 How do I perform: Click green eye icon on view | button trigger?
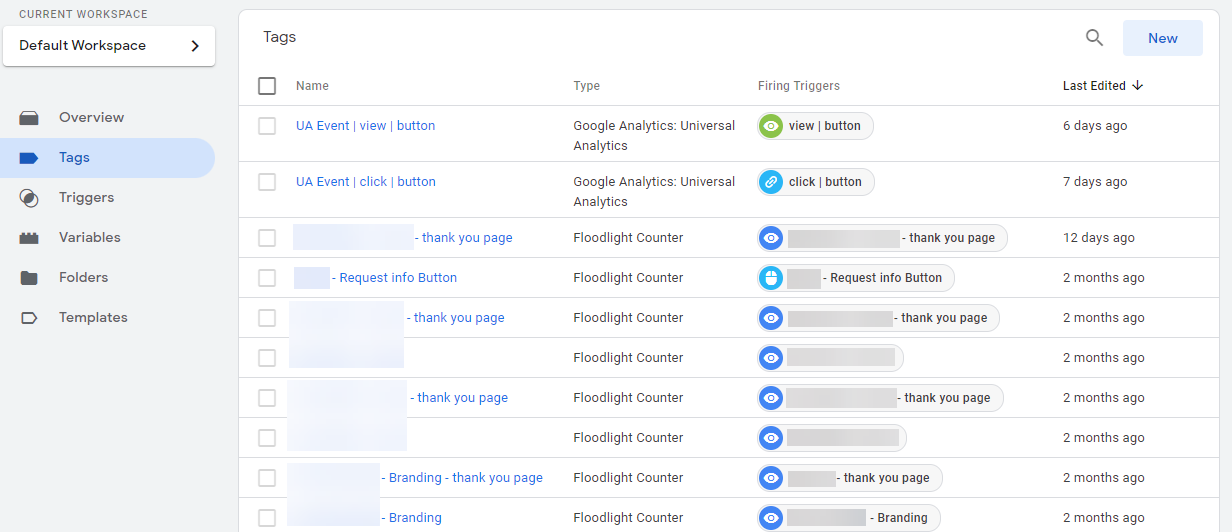pos(770,126)
